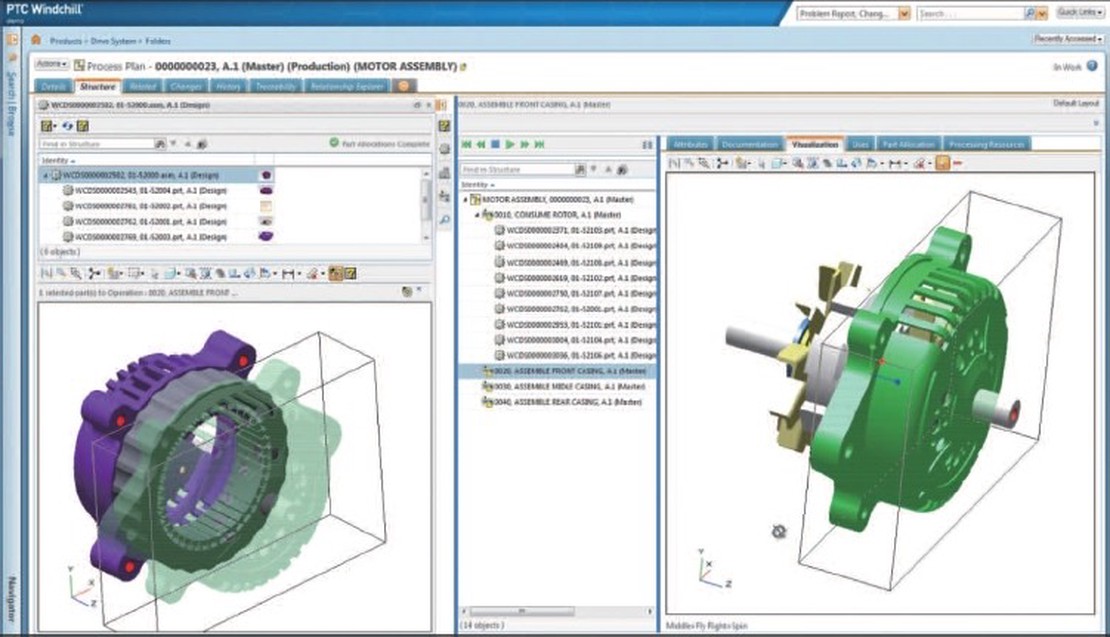This screenshot has height=637, width=1110.
Task: Click the refresh arrows icon in left structure toolbar
Action: click(65, 126)
